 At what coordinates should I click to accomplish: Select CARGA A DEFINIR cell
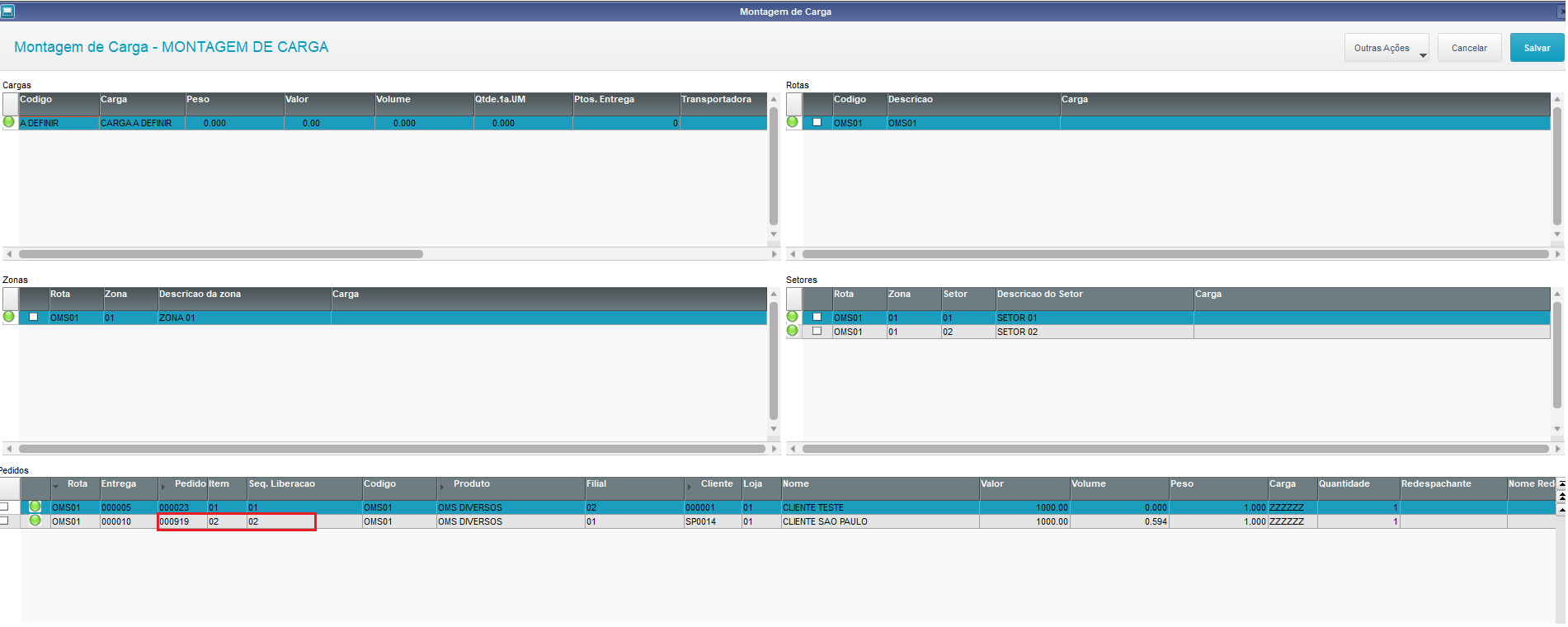142,123
